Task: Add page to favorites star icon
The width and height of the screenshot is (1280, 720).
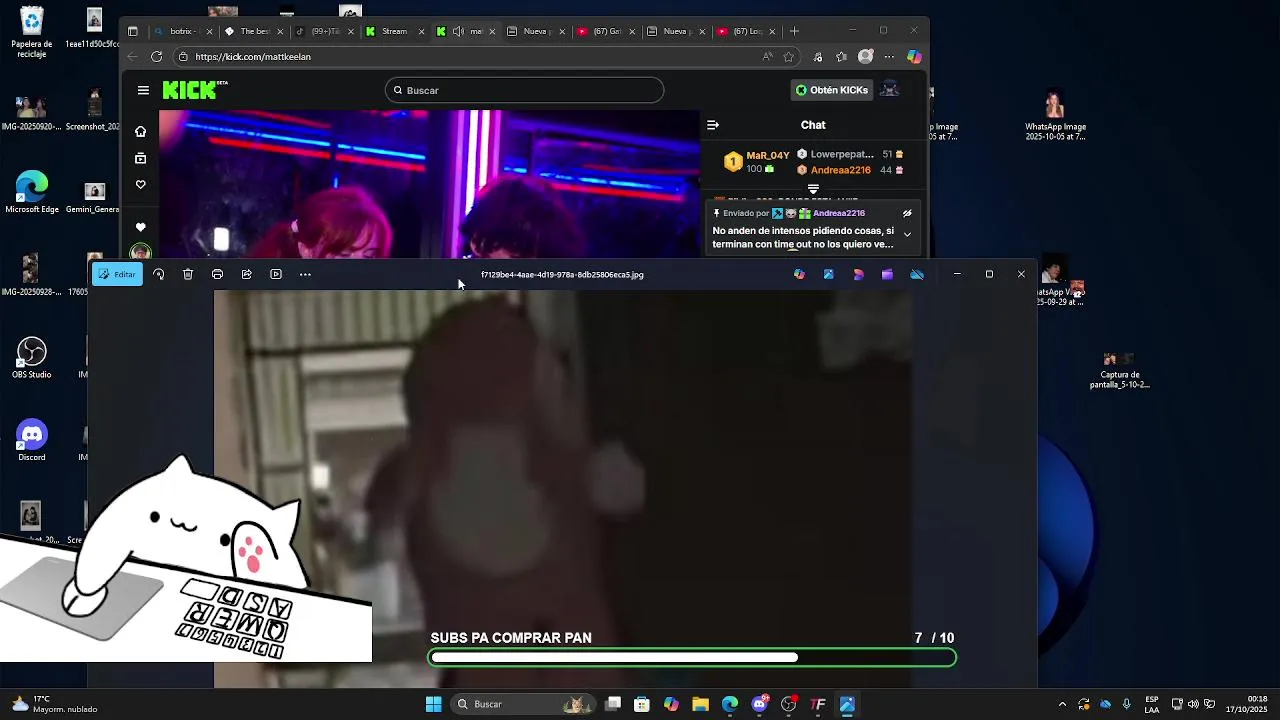Action: coord(789,57)
